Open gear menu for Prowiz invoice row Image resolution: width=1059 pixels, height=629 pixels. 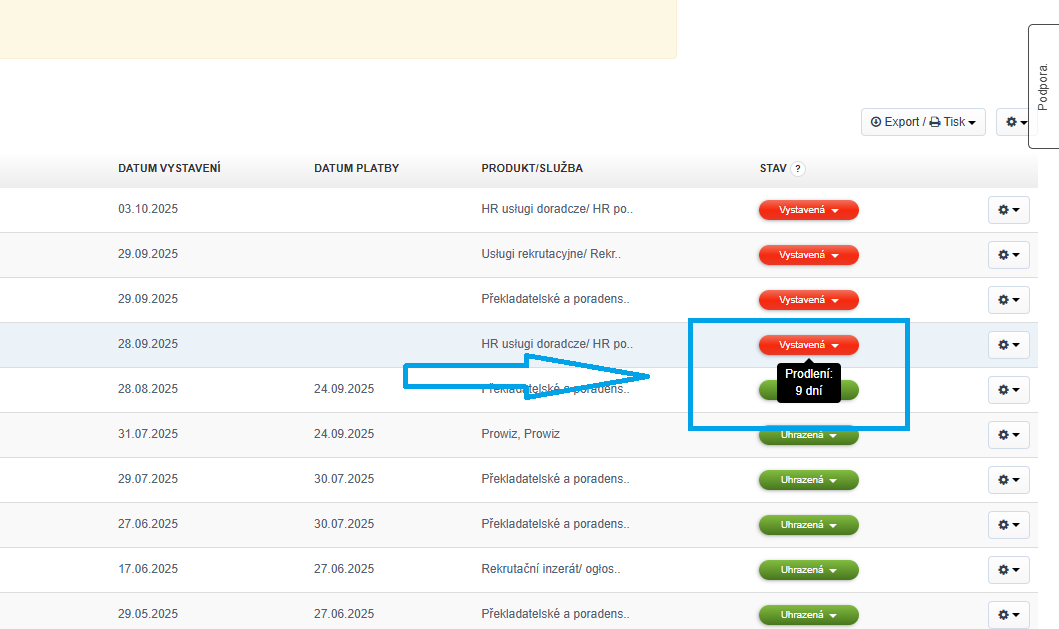click(1008, 435)
